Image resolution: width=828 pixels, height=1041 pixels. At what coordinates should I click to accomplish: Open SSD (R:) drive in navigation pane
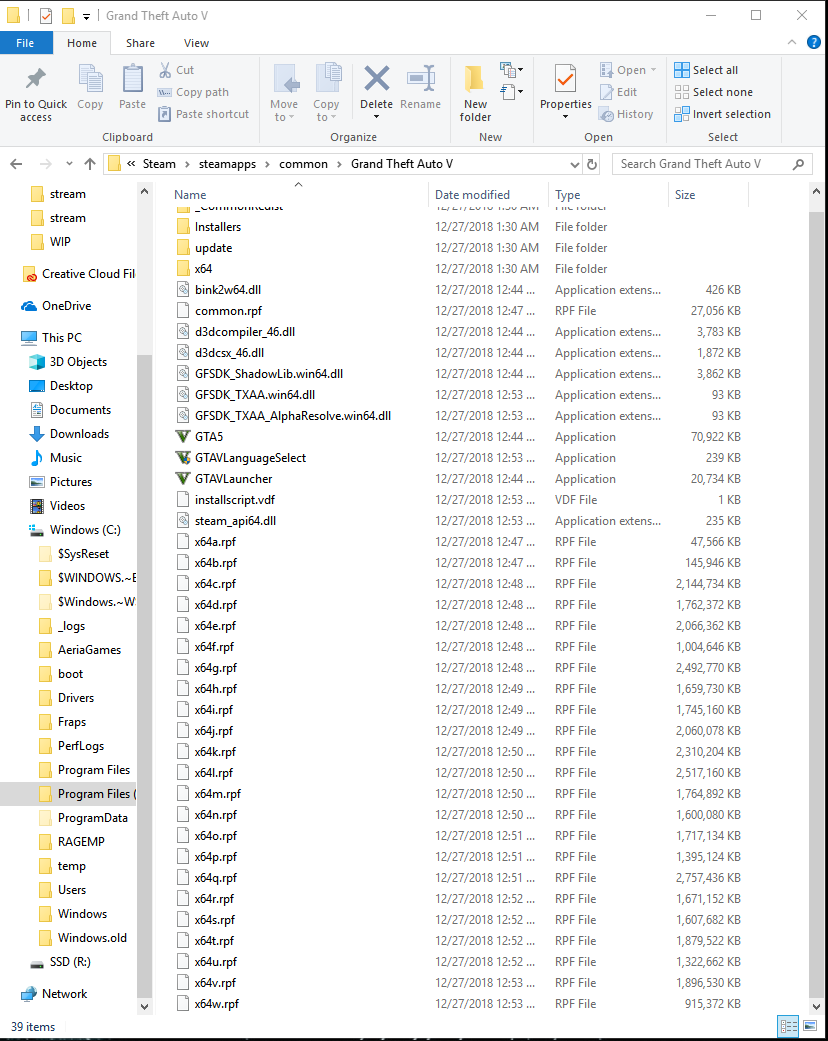click(70, 962)
